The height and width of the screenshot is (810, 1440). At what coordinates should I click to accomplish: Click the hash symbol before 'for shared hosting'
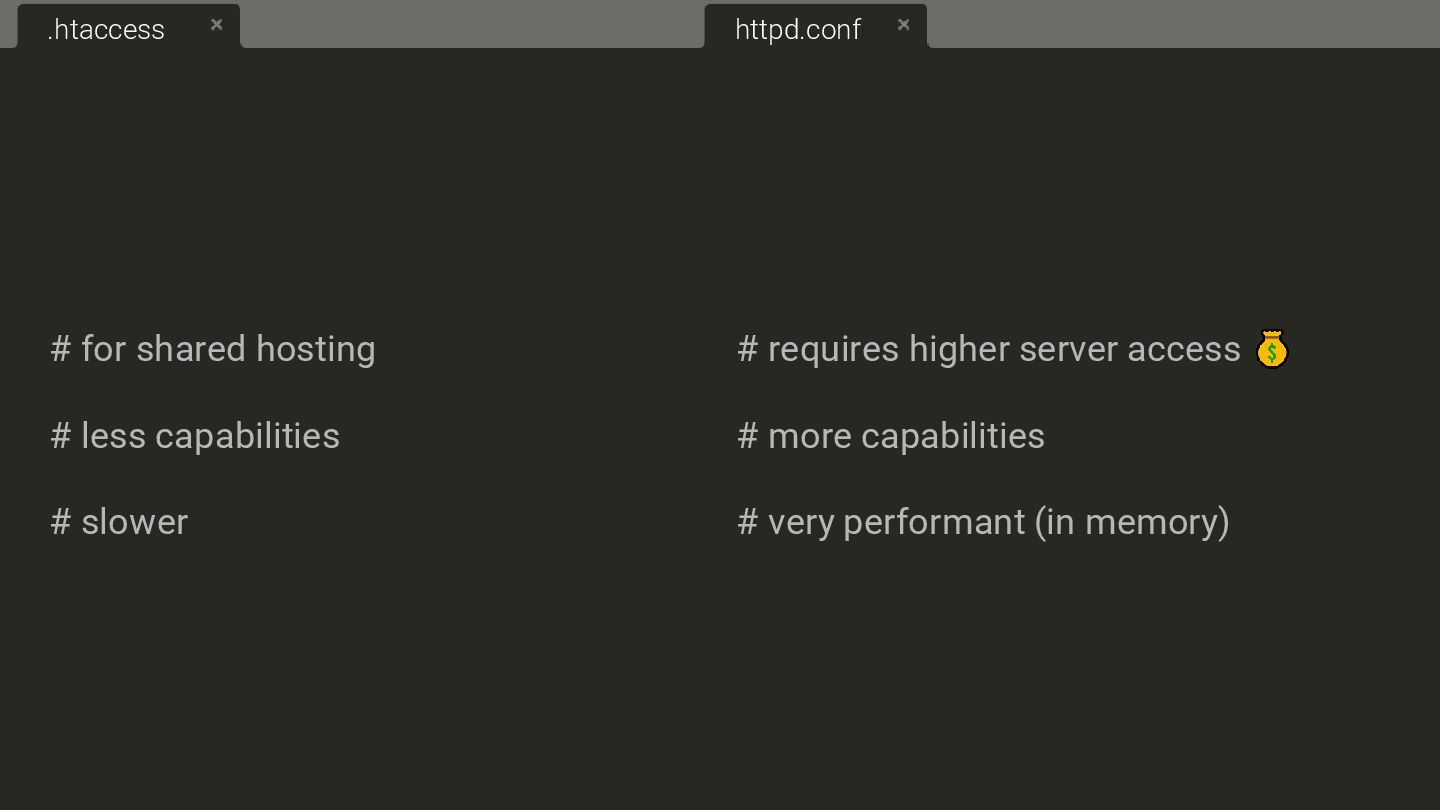click(x=61, y=349)
